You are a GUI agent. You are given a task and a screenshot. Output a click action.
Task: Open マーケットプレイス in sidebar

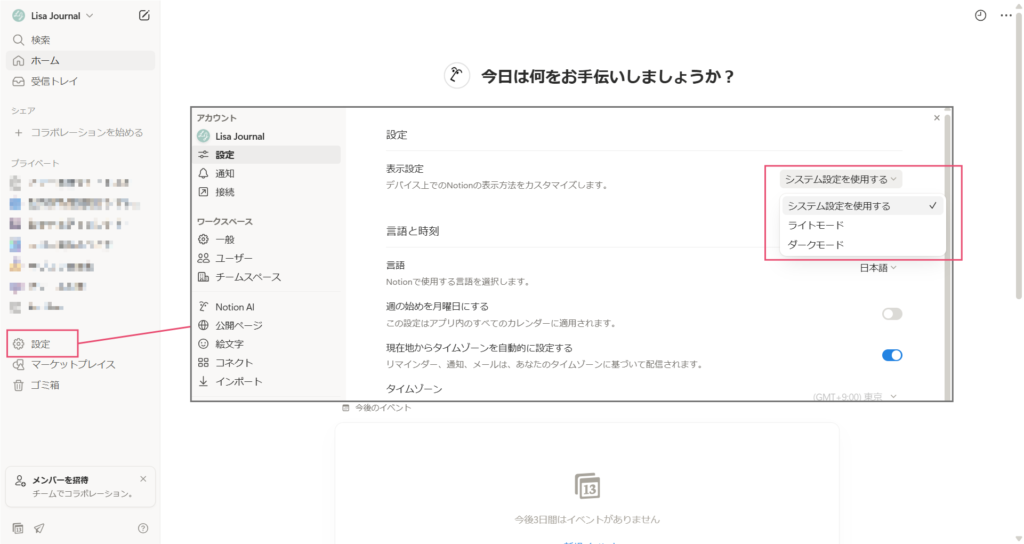pyautogui.click(x=80, y=364)
